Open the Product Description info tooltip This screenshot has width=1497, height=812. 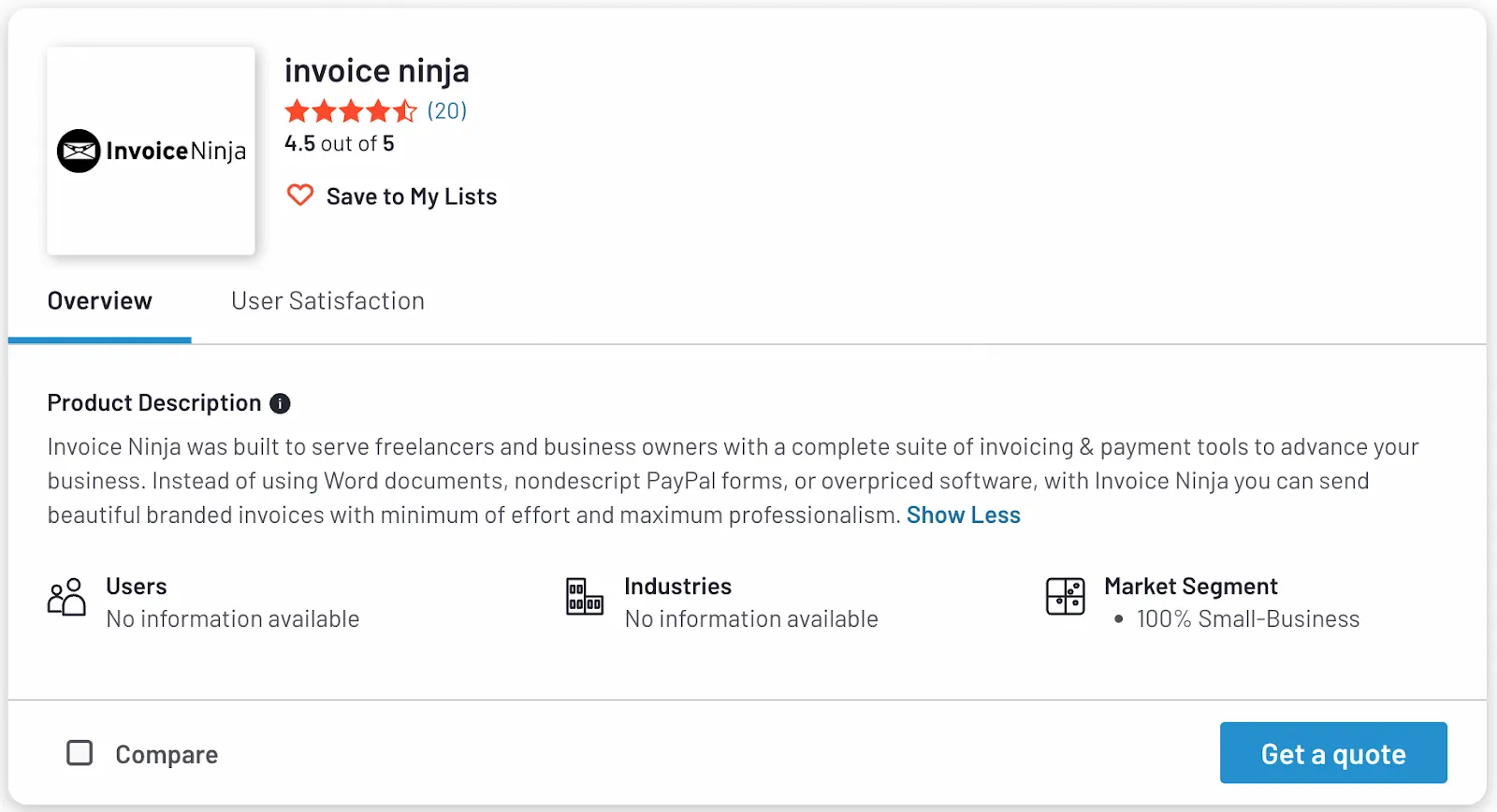pos(279,403)
